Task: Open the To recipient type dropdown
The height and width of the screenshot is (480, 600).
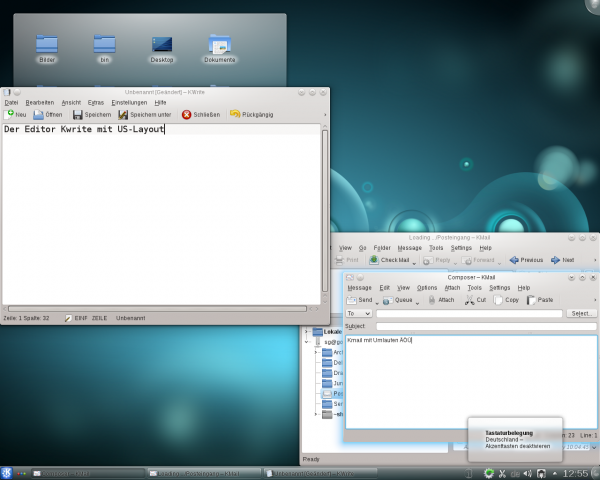Action: pos(358,314)
